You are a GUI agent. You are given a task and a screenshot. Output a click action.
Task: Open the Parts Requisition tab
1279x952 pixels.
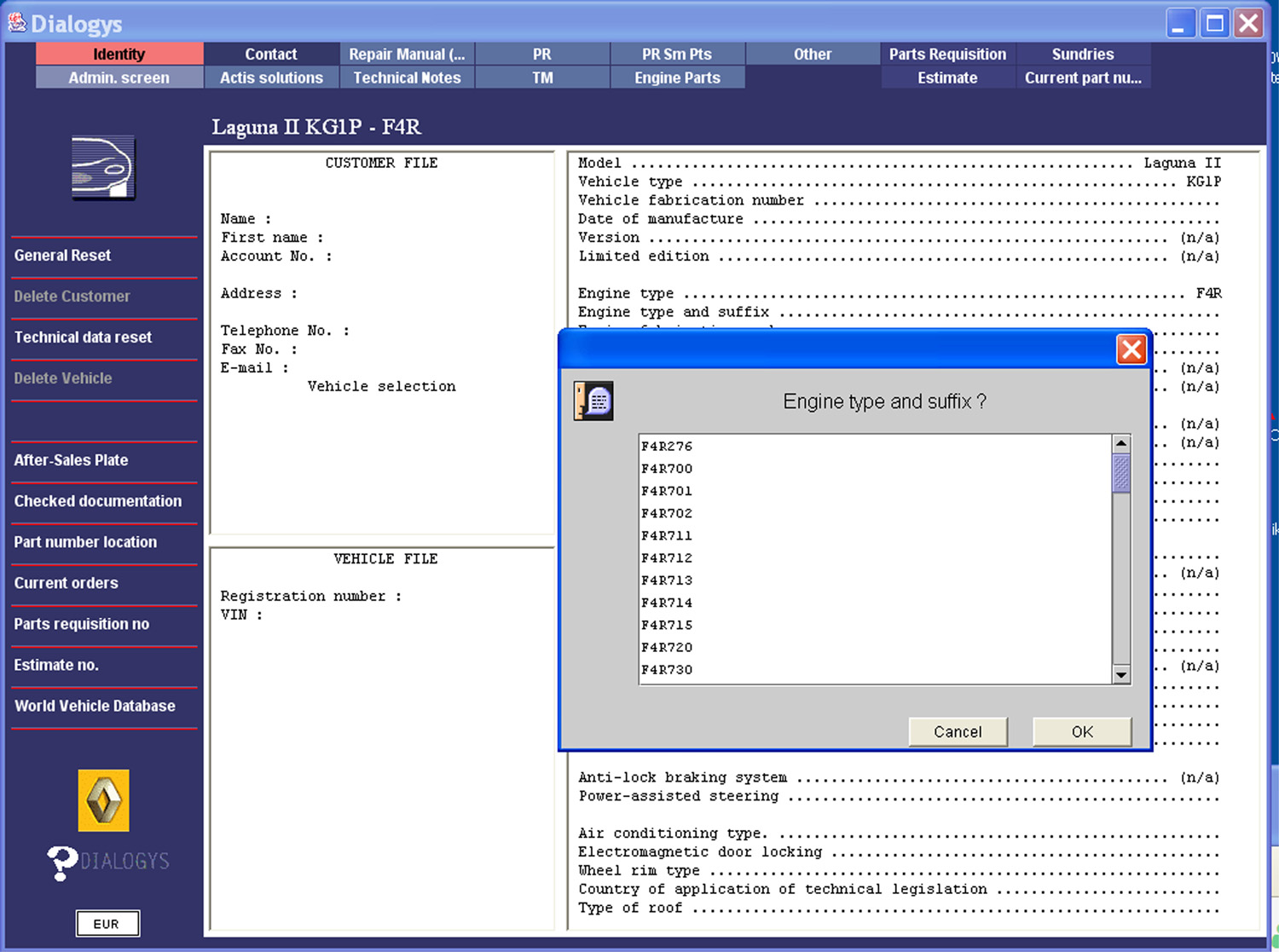(948, 54)
